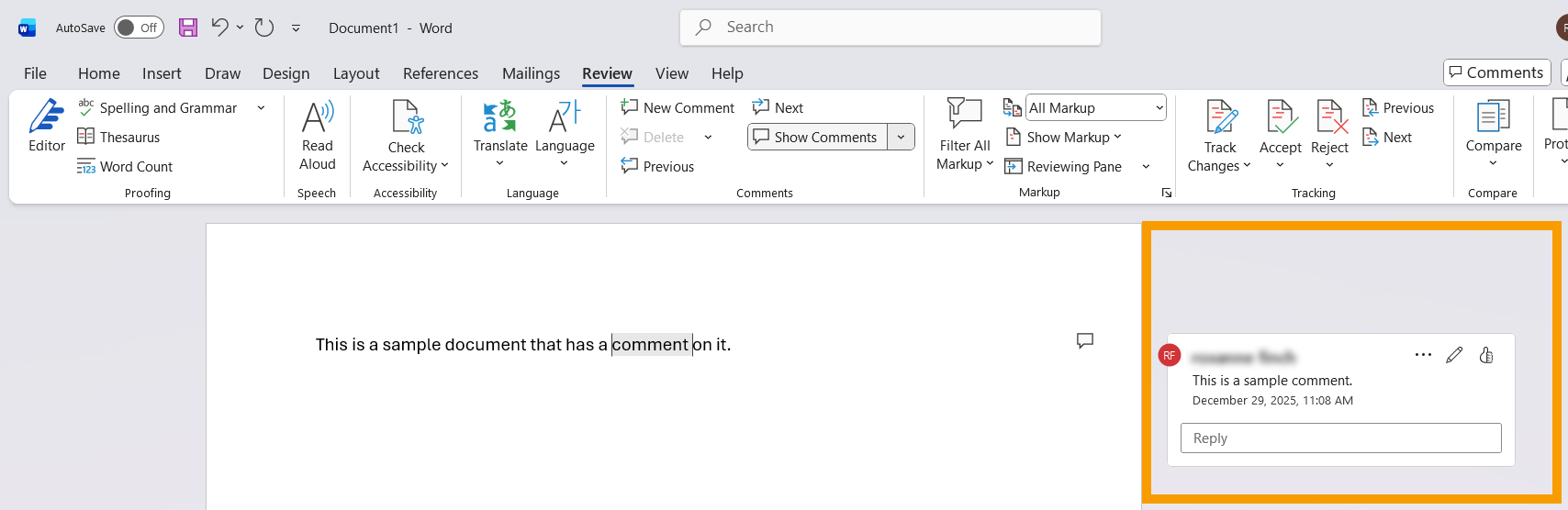1568x510 pixels.
Task: Expand the Show Comments dropdown arrow
Action: coord(902,138)
